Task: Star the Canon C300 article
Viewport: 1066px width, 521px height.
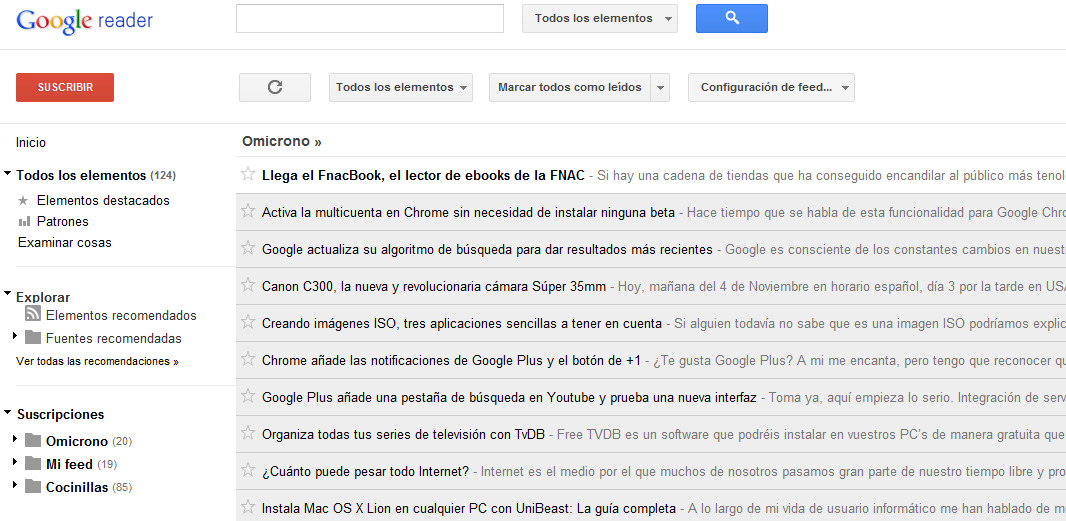Action: point(248,285)
